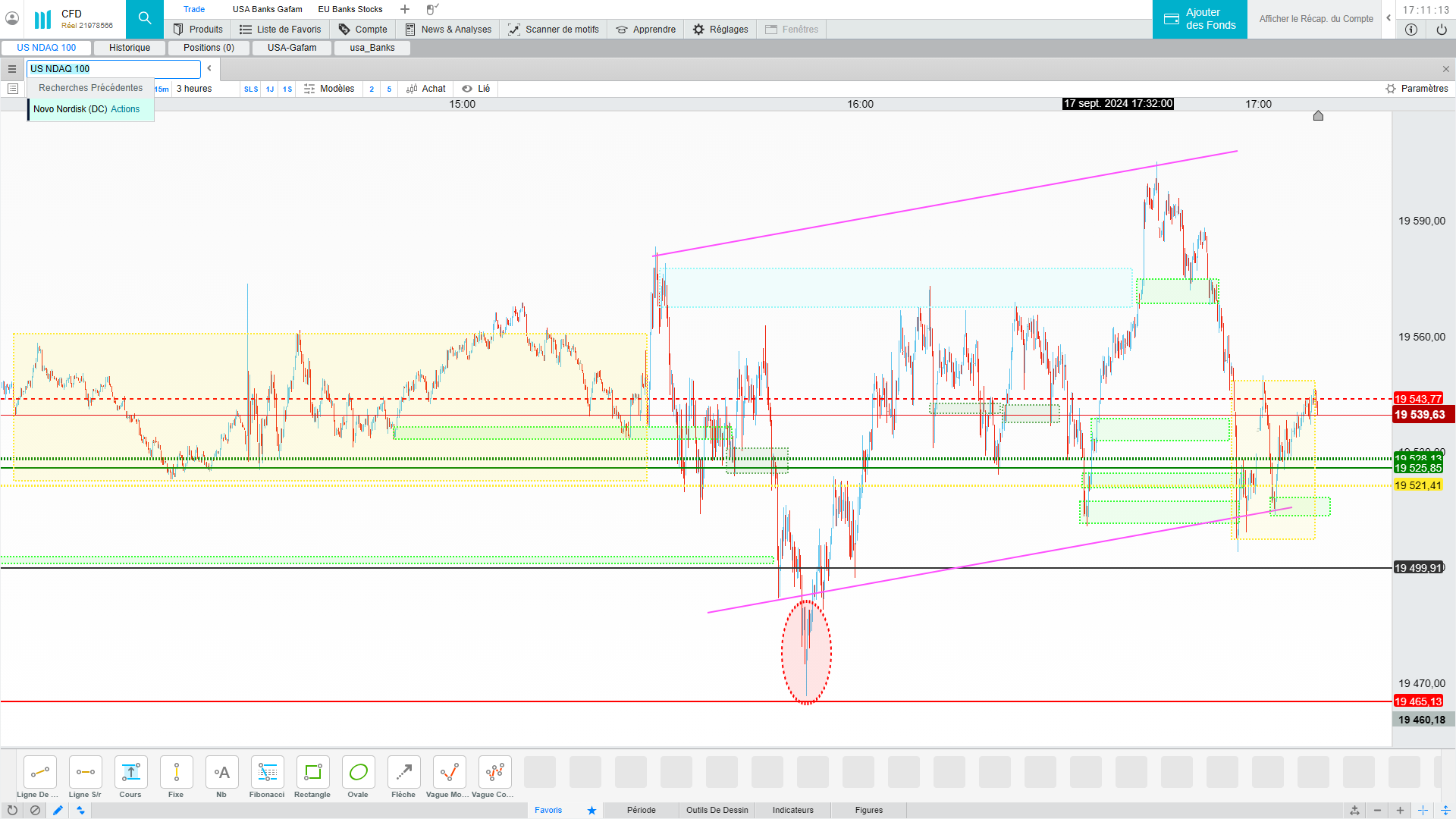Viewport: 1456px width, 819px height.
Task: Click Ajouter des Fonds button
Action: 1199,19
